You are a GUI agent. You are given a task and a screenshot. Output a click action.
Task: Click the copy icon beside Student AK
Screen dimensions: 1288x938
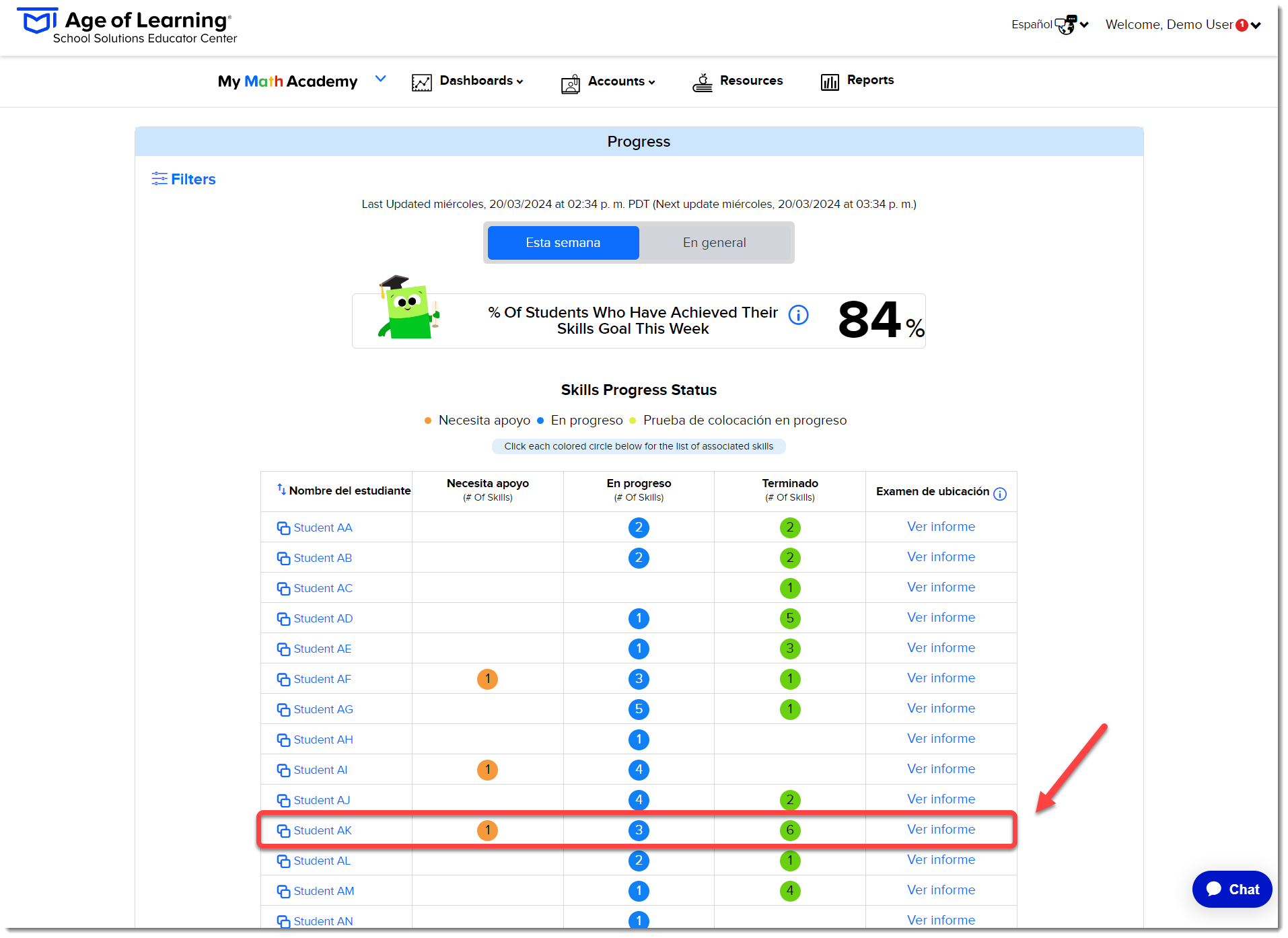click(x=283, y=831)
